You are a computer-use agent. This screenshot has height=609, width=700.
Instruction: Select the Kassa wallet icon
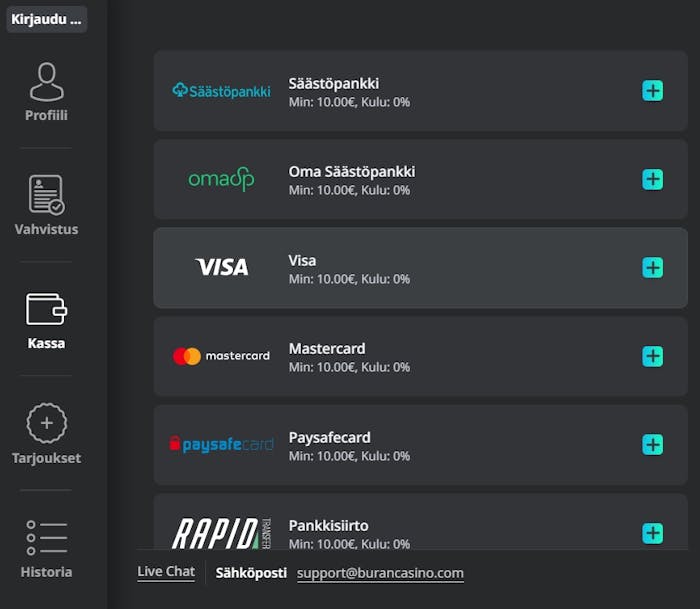[x=46, y=309]
